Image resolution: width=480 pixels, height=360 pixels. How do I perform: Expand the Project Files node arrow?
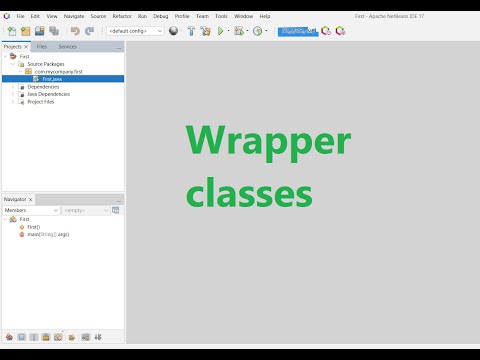[13, 102]
